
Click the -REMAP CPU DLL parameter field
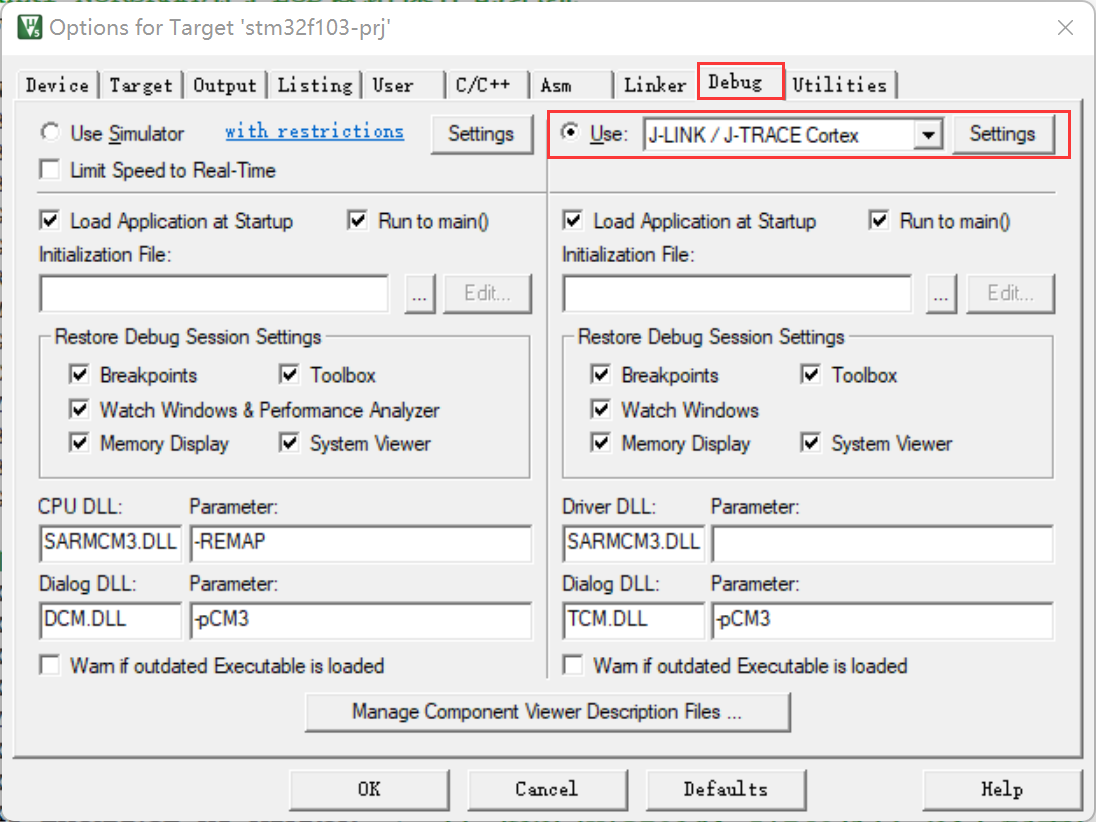coord(360,544)
